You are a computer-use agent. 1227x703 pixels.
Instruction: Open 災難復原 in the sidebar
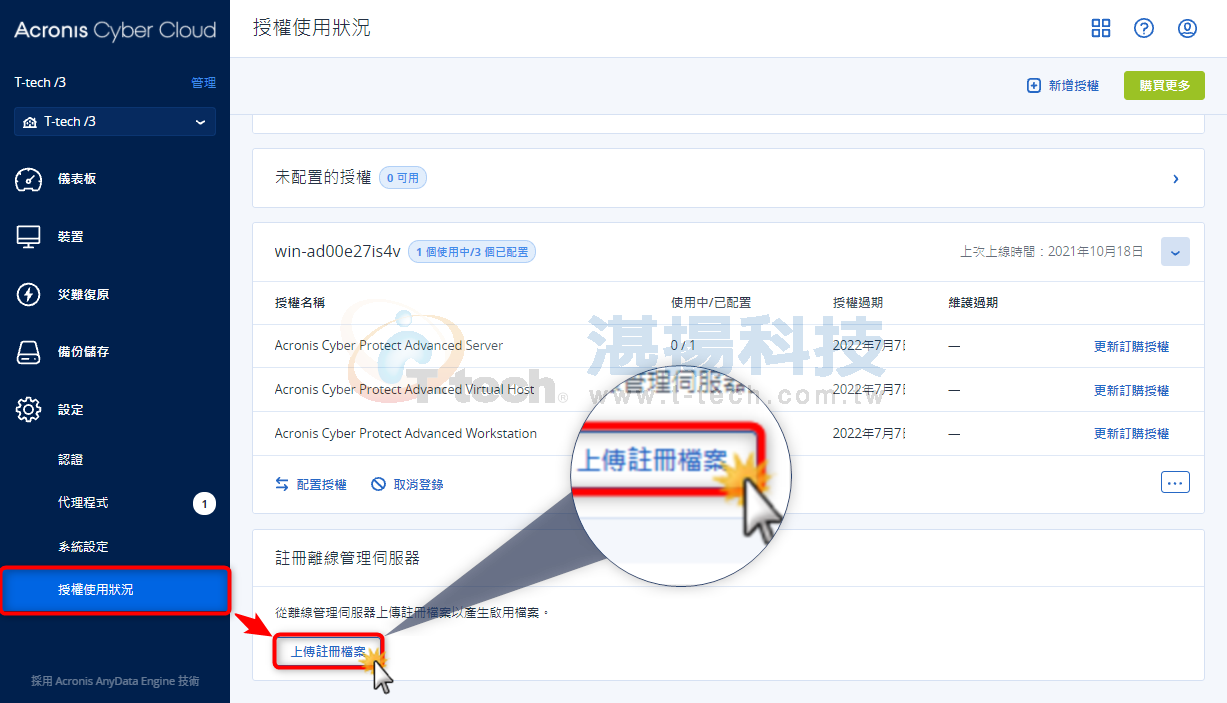(x=84, y=294)
